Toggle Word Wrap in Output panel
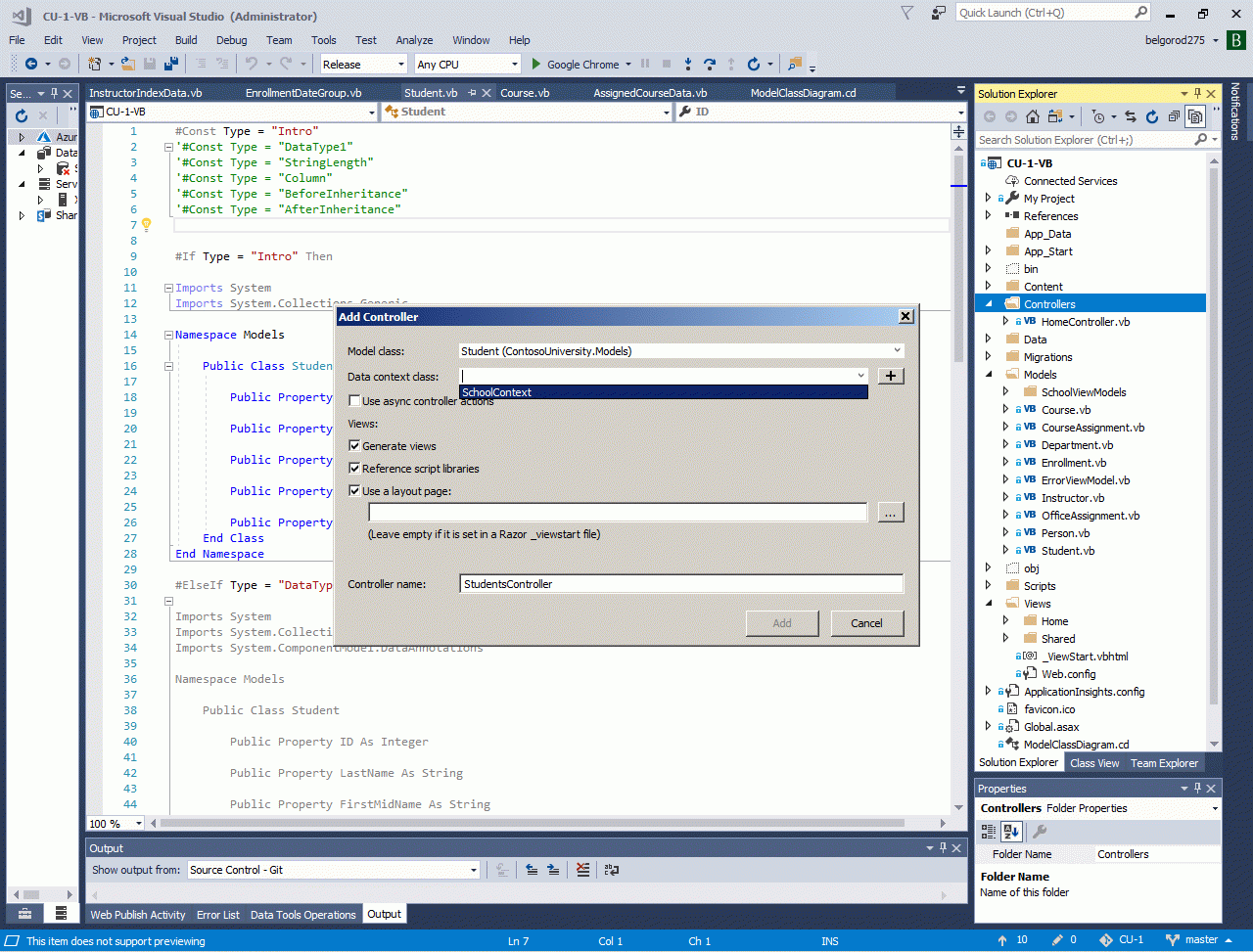The height and width of the screenshot is (952, 1253). [x=611, y=869]
